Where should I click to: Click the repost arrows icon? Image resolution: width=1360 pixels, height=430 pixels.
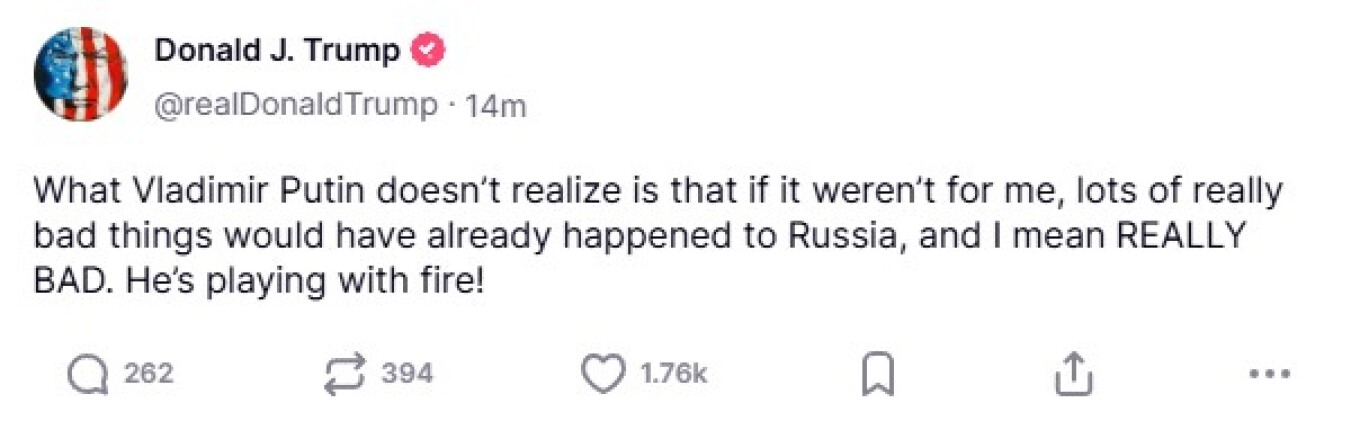click(x=346, y=374)
